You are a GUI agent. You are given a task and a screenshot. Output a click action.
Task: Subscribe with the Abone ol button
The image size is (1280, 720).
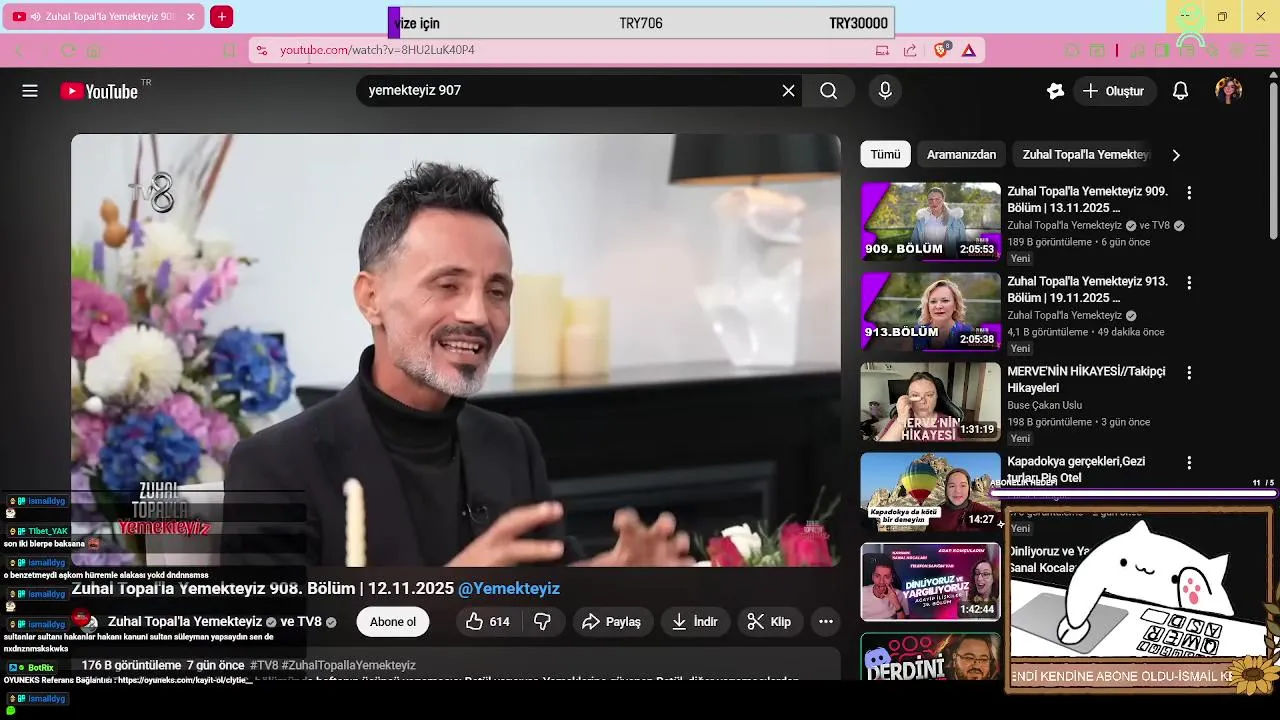393,622
